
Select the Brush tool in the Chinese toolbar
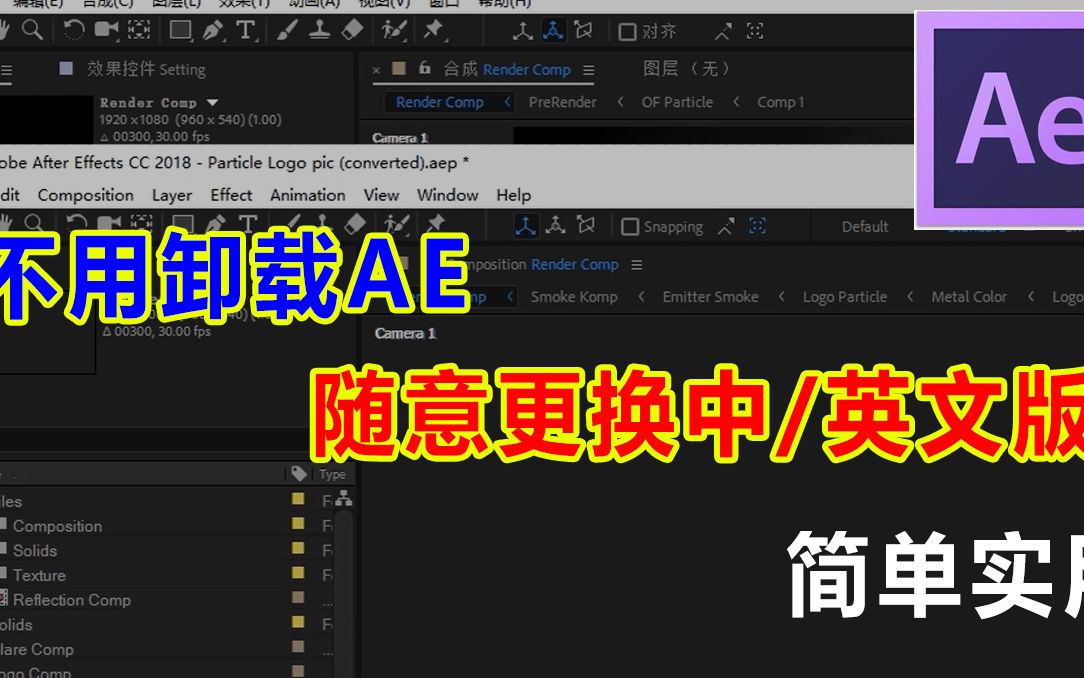point(287,30)
